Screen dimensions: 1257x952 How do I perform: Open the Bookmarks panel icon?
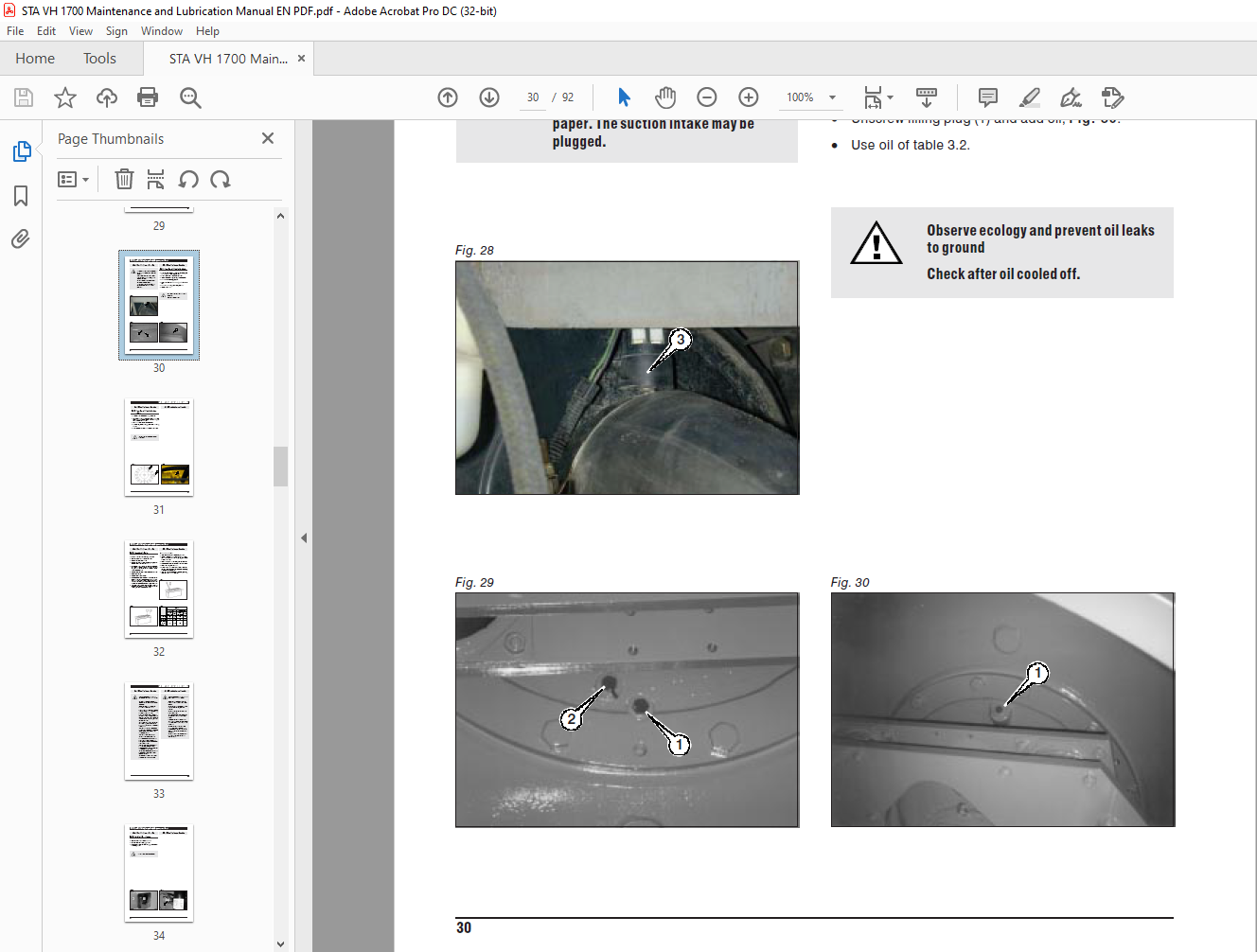(x=21, y=196)
